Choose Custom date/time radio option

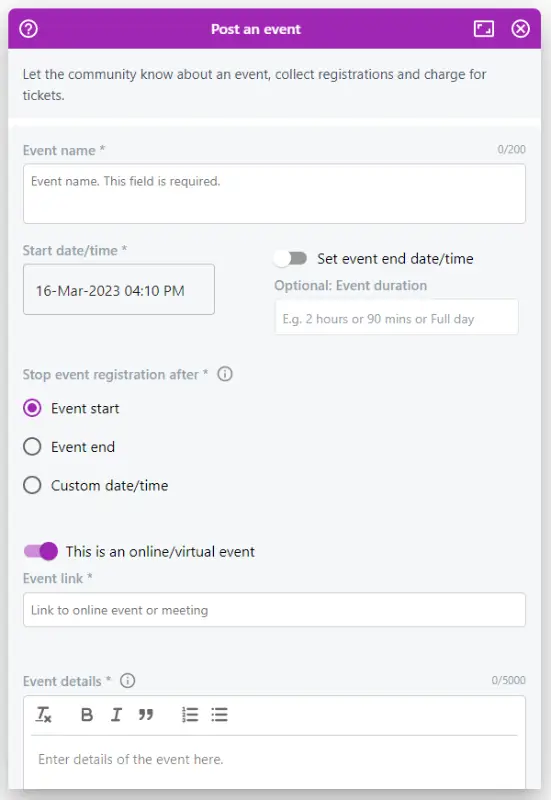[x=32, y=485]
